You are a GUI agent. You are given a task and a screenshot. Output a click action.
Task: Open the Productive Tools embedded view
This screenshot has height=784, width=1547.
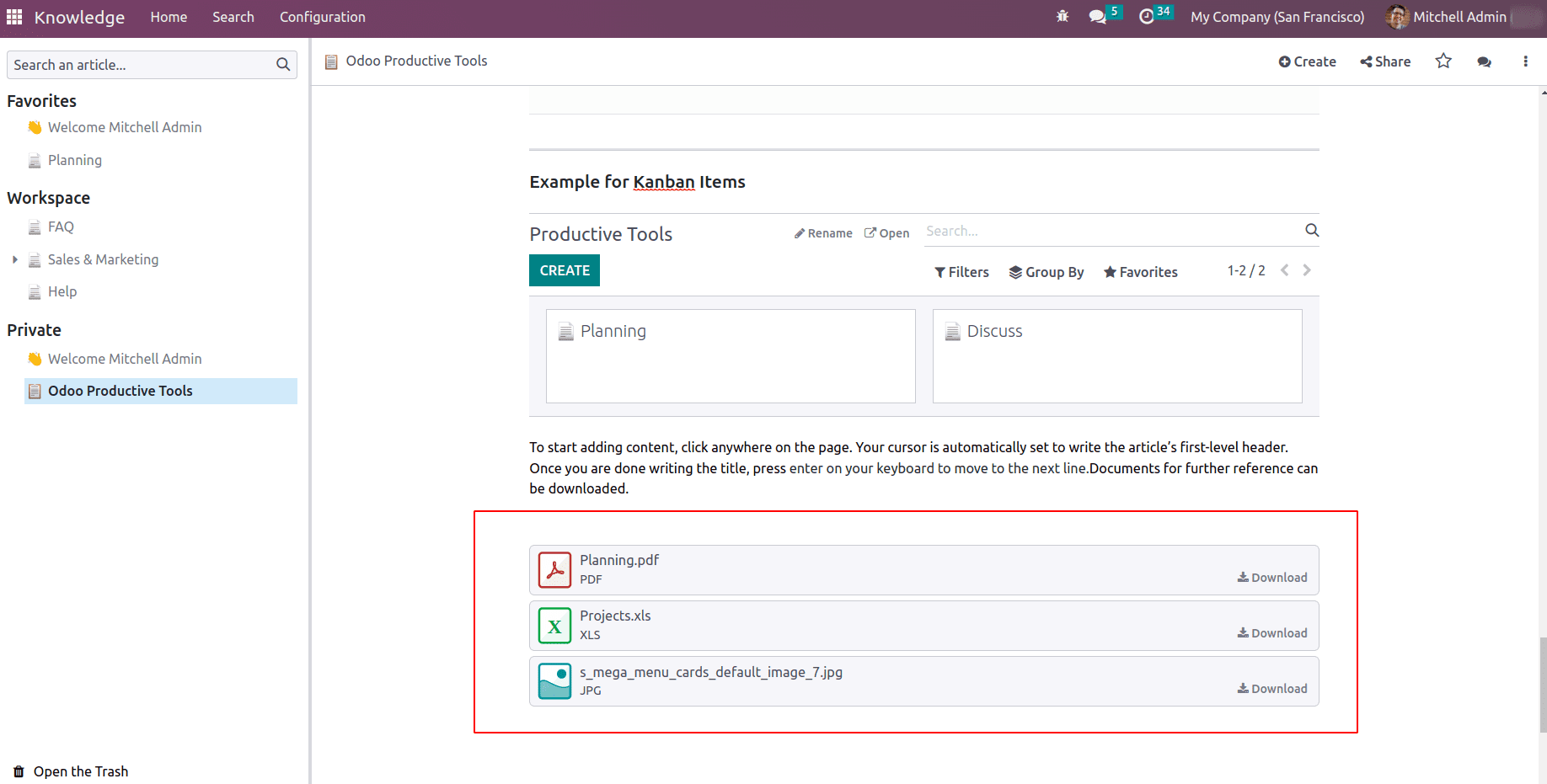coord(886,233)
